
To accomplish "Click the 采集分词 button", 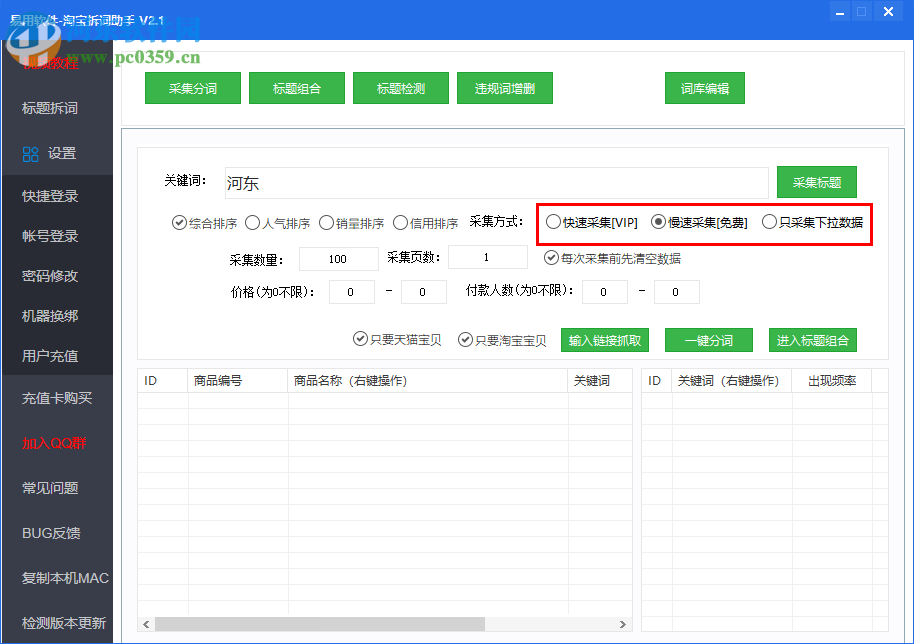I will point(192,87).
